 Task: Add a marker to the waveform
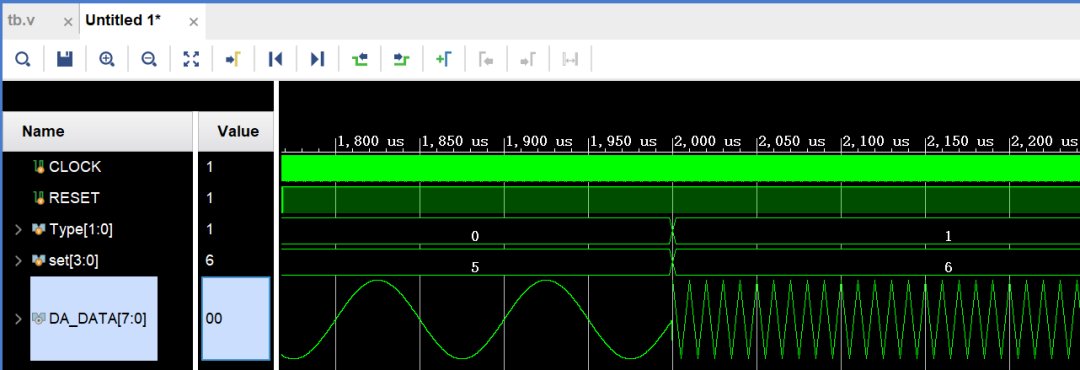pos(444,60)
